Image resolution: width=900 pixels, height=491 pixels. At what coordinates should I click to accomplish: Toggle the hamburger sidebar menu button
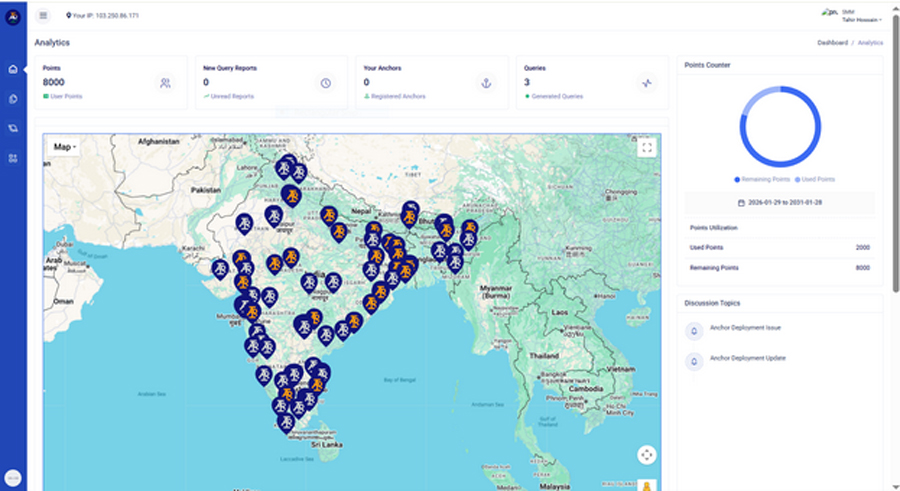(x=43, y=15)
